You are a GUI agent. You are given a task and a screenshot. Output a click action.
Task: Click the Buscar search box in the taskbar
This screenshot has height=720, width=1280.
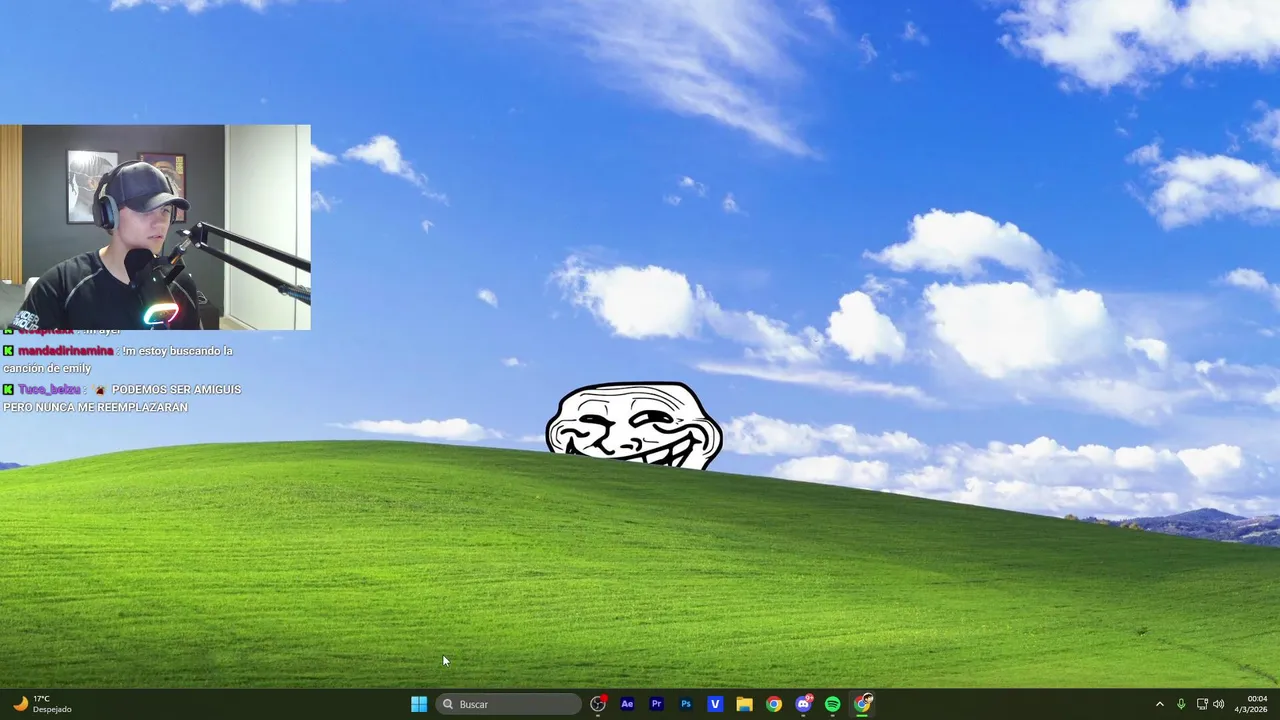coord(509,704)
